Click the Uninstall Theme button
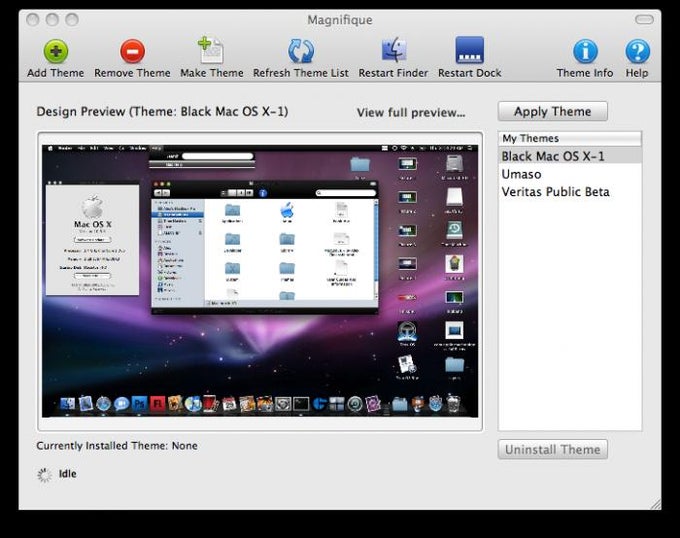Viewport: 680px width, 538px height. (x=552, y=450)
